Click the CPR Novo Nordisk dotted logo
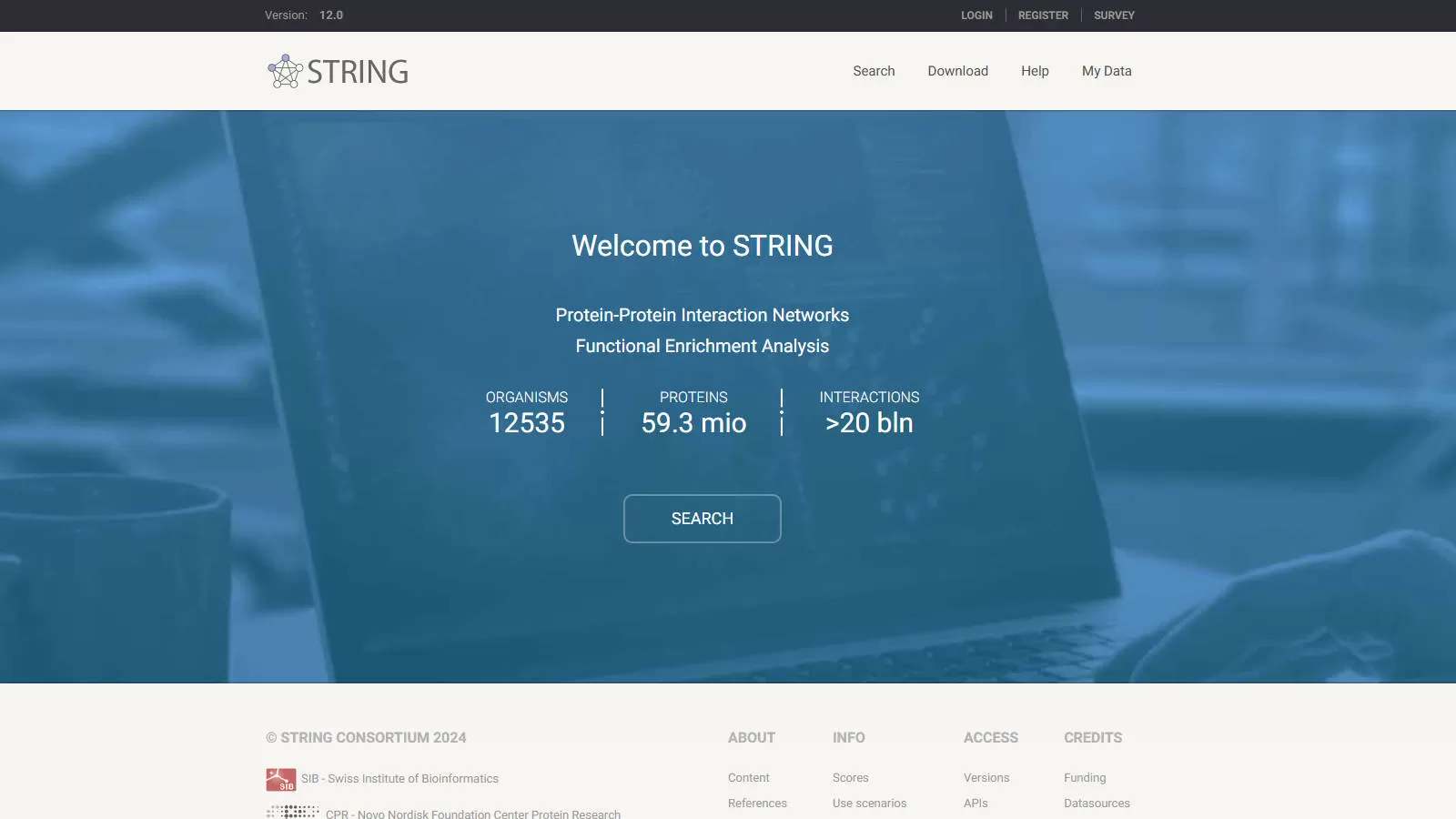Screen dimensions: 1456x819 click(292, 812)
